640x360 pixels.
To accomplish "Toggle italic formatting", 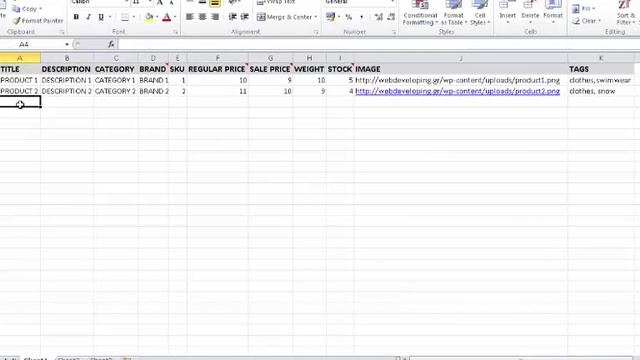I will tap(88, 17).
